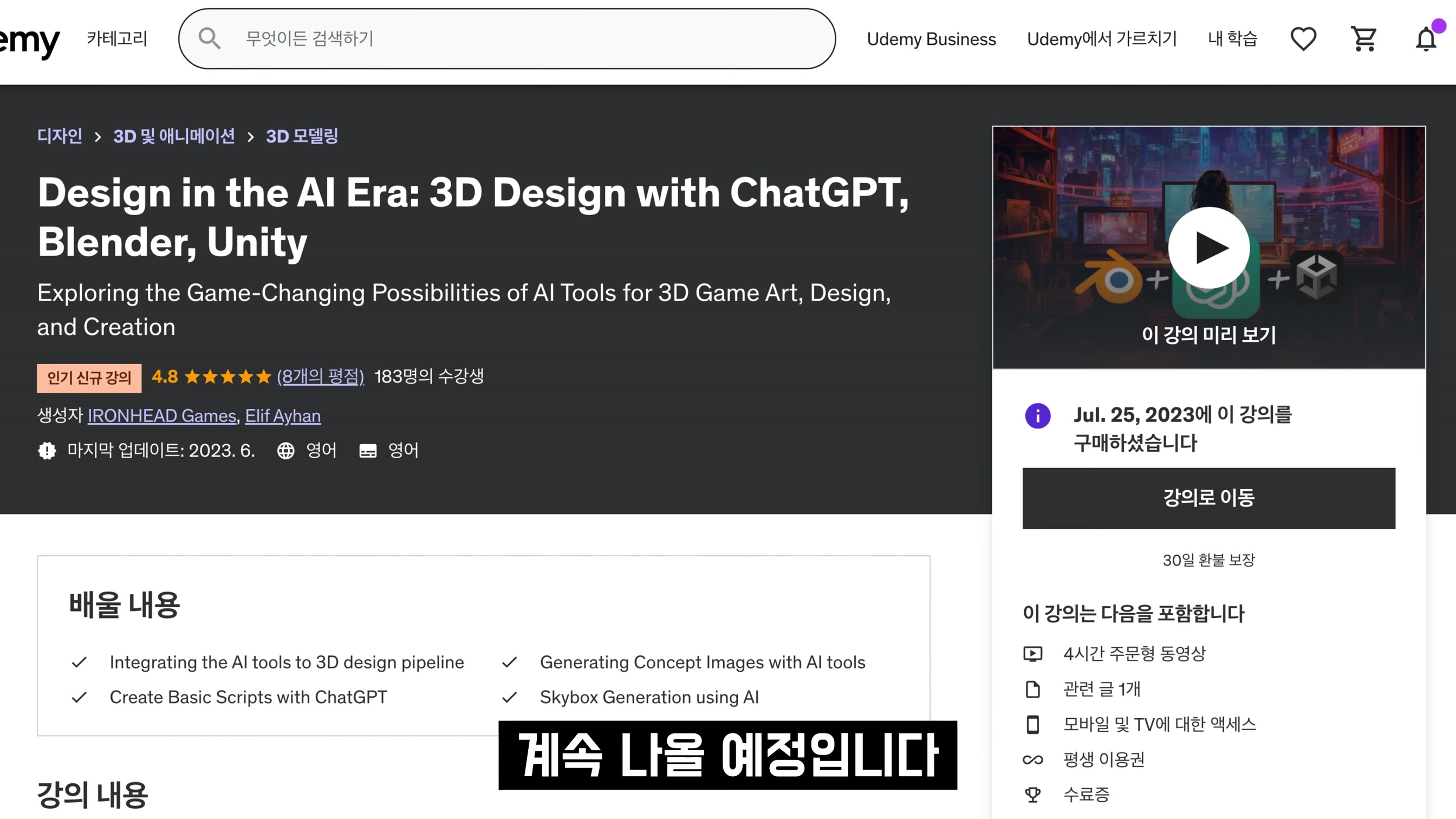Viewport: 1456px width, 819px height.
Task: Go to 디자인 breadcrumb
Action: (60, 136)
